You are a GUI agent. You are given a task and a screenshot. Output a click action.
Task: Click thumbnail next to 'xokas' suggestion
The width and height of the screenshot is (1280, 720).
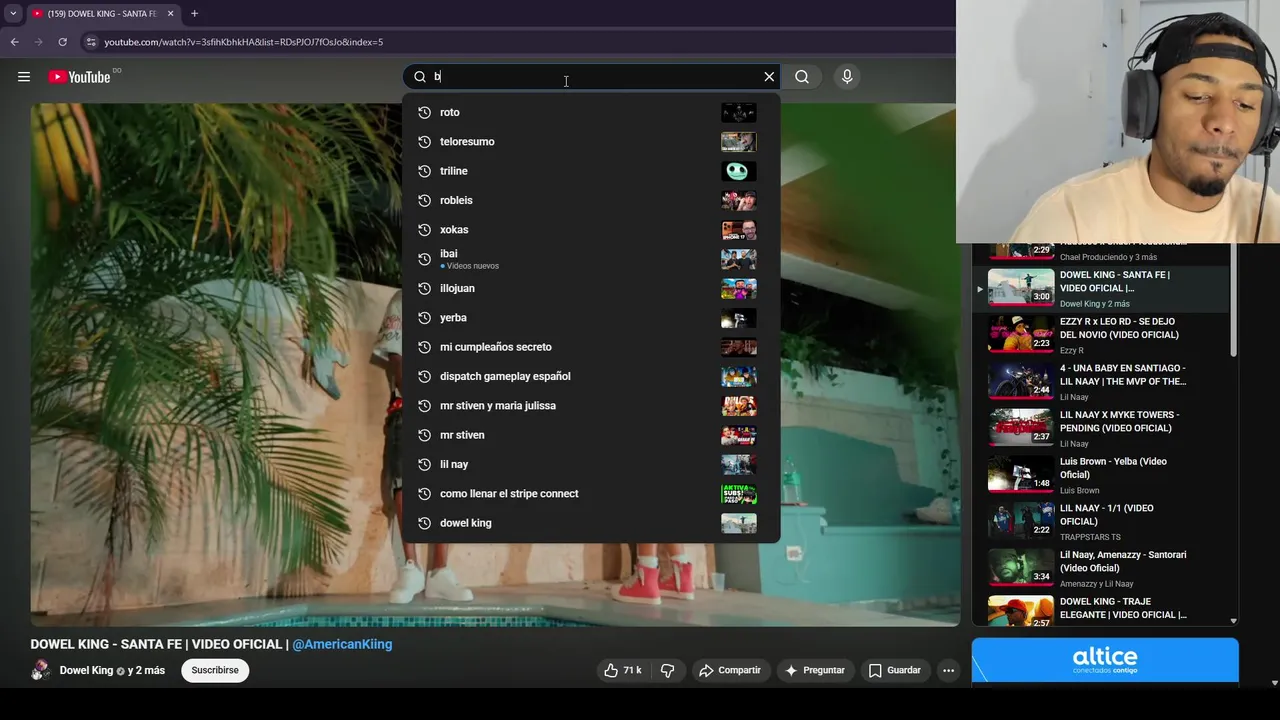point(739,230)
